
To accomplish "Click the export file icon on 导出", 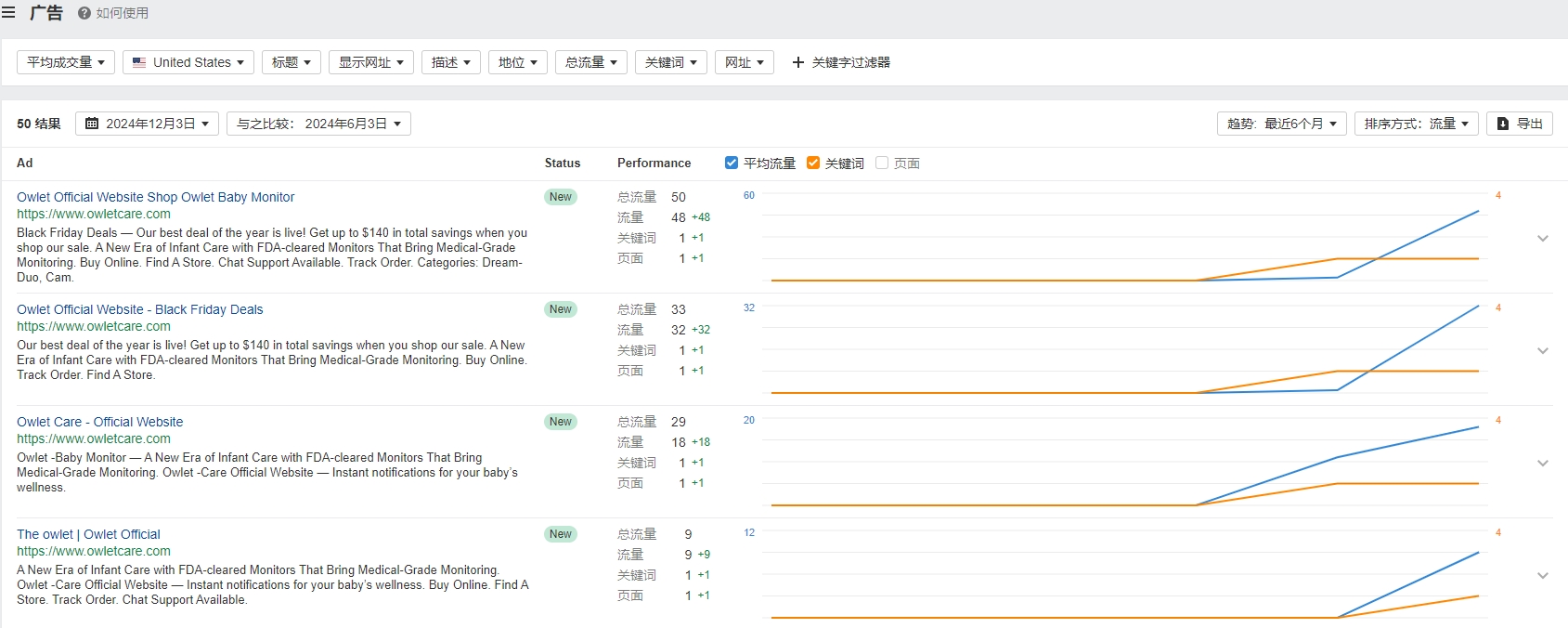I will coord(1503,124).
